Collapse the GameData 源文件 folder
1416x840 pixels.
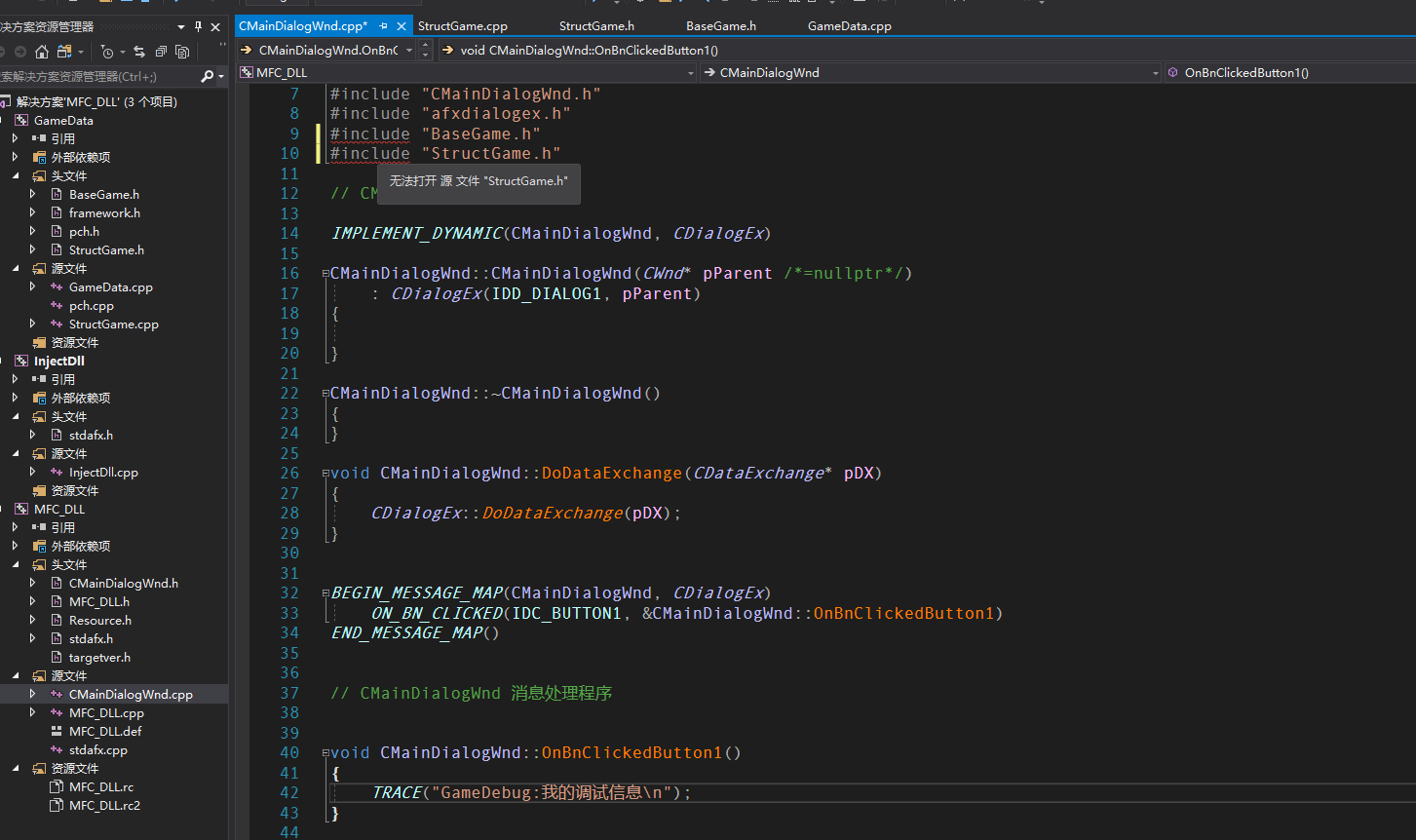pyautogui.click(x=16, y=269)
